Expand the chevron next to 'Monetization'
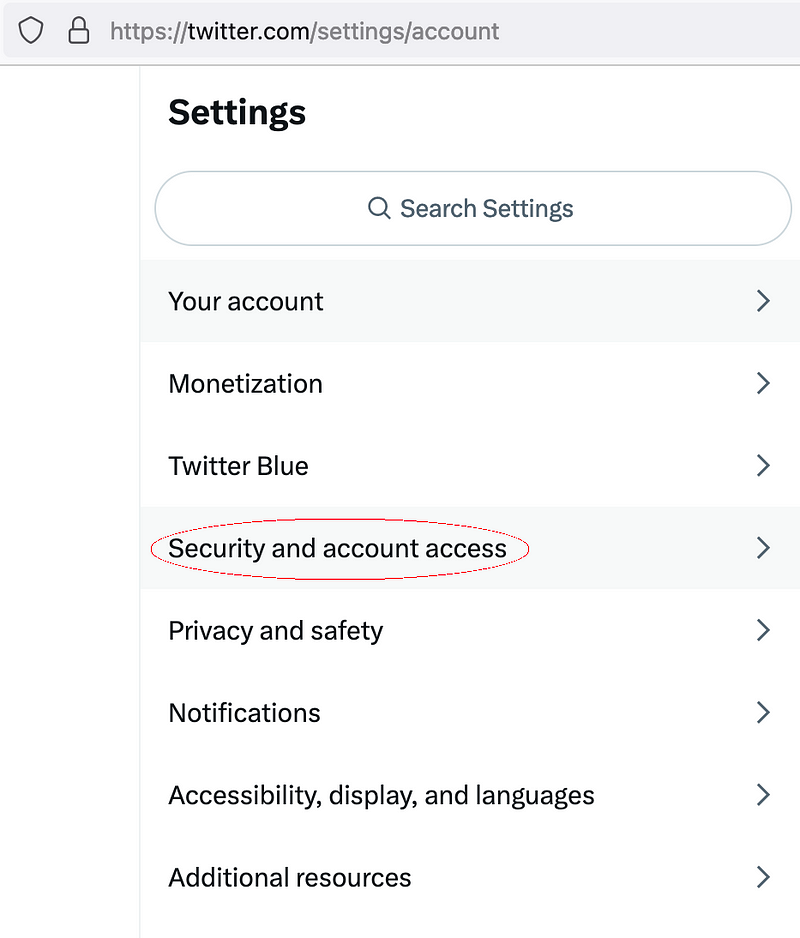The width and height of the screenshot is (800, 938). [x=763, y=383]
